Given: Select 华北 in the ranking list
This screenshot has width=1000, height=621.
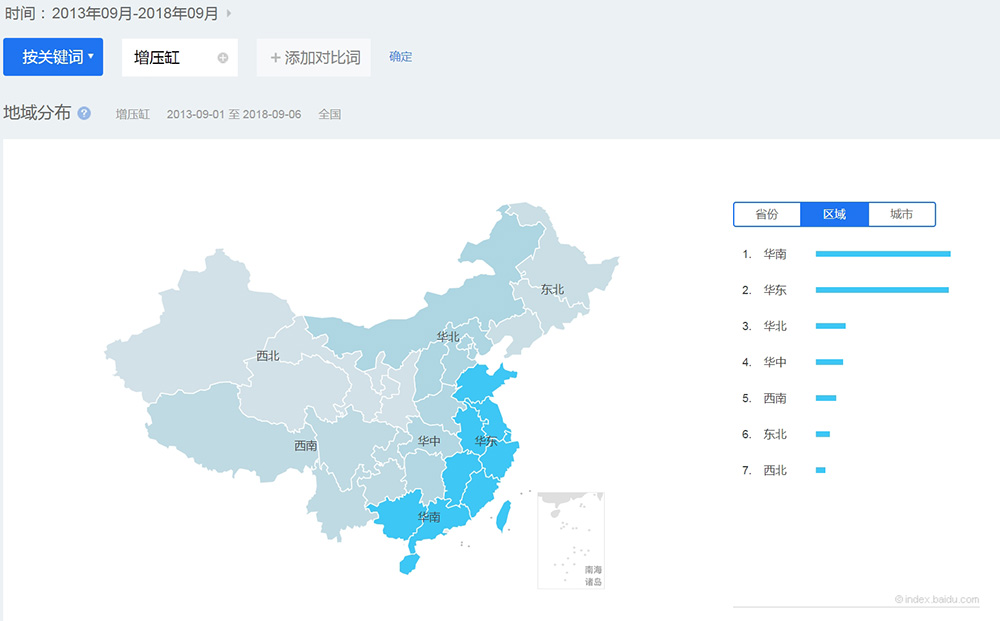Looking at the screenshot, I should 774,326.
